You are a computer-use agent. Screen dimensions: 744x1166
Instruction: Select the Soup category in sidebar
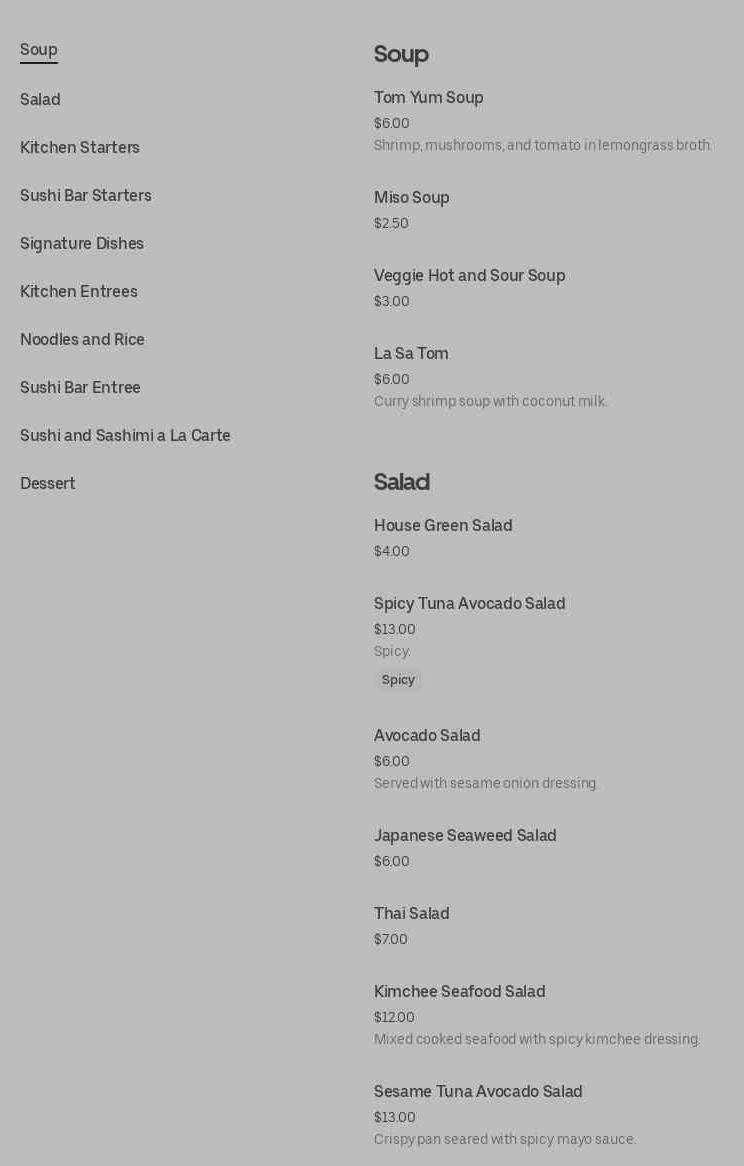pyautogui.click(x=39, y=50)
